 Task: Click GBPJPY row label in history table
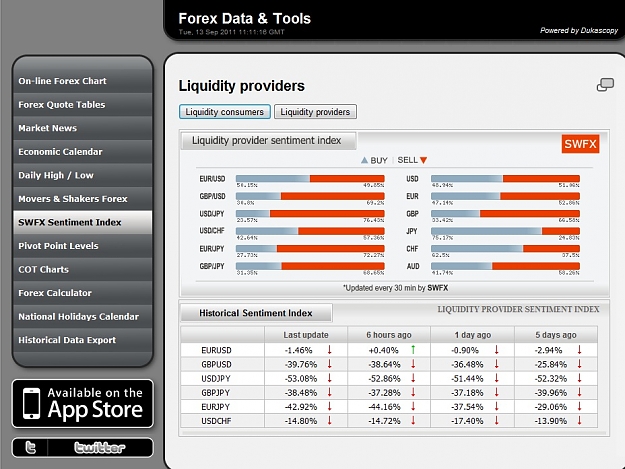coord(216,392)
